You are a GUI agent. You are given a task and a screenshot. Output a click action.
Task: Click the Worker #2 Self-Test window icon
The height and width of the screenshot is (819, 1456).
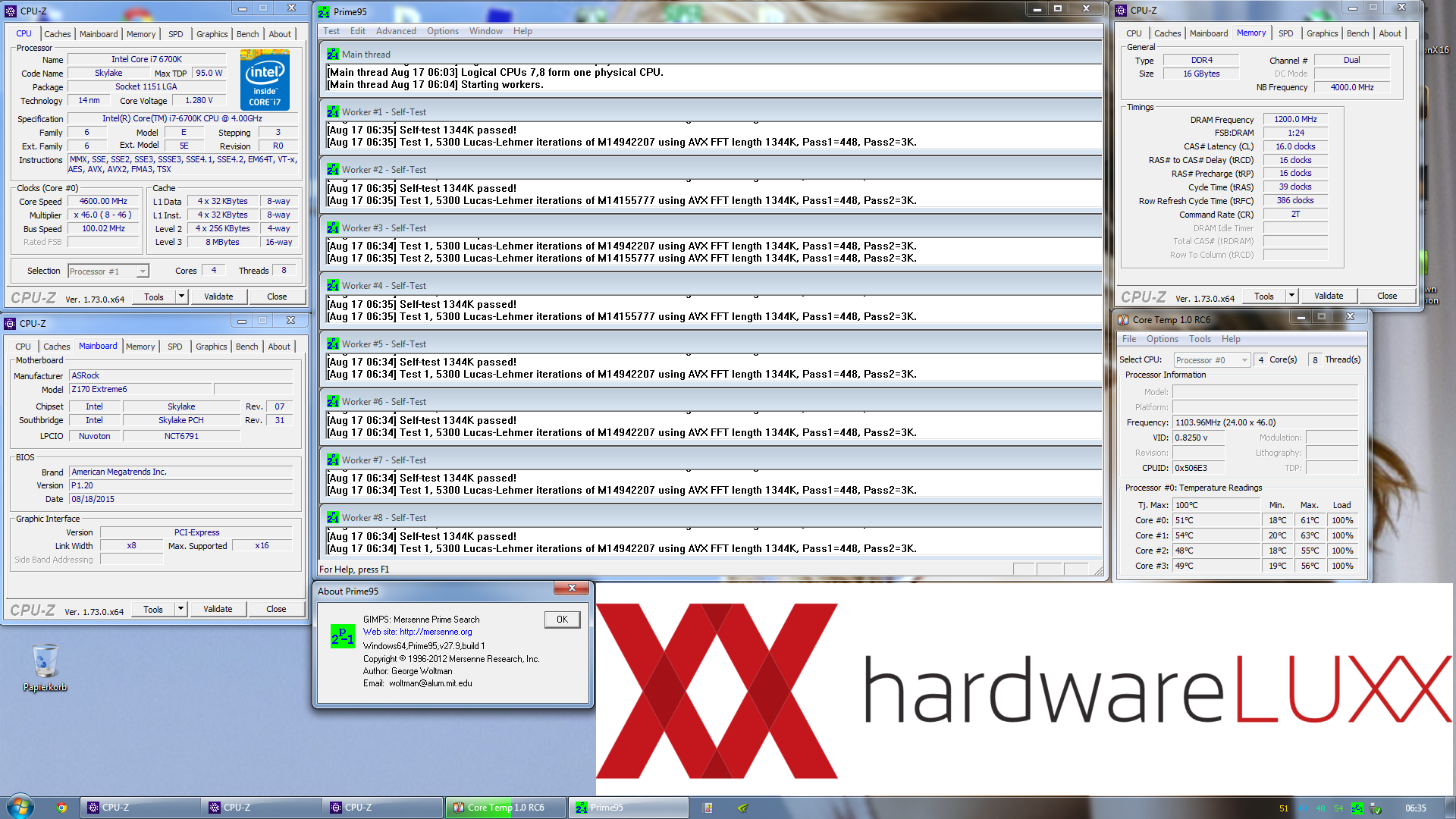[x=333, y=169]
